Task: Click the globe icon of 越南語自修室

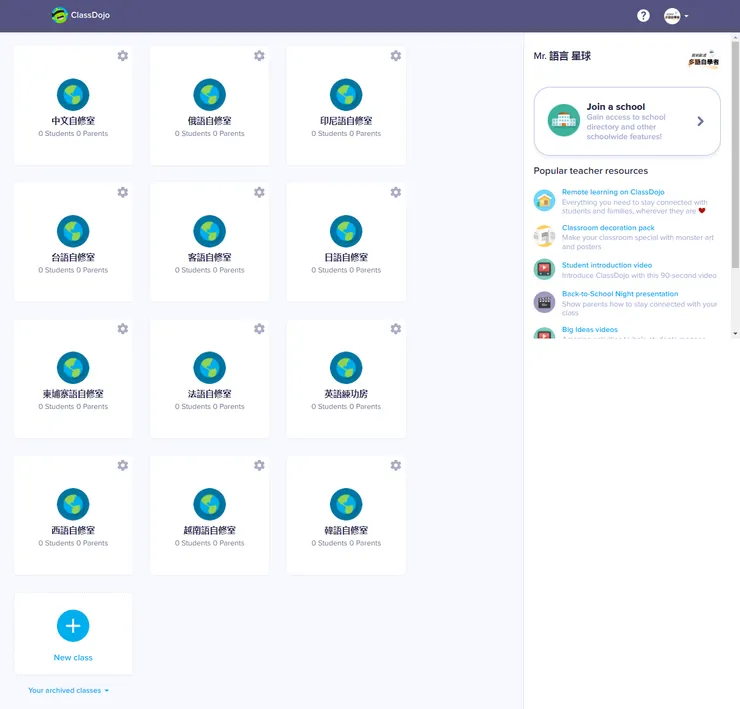Action: [210, 504]
